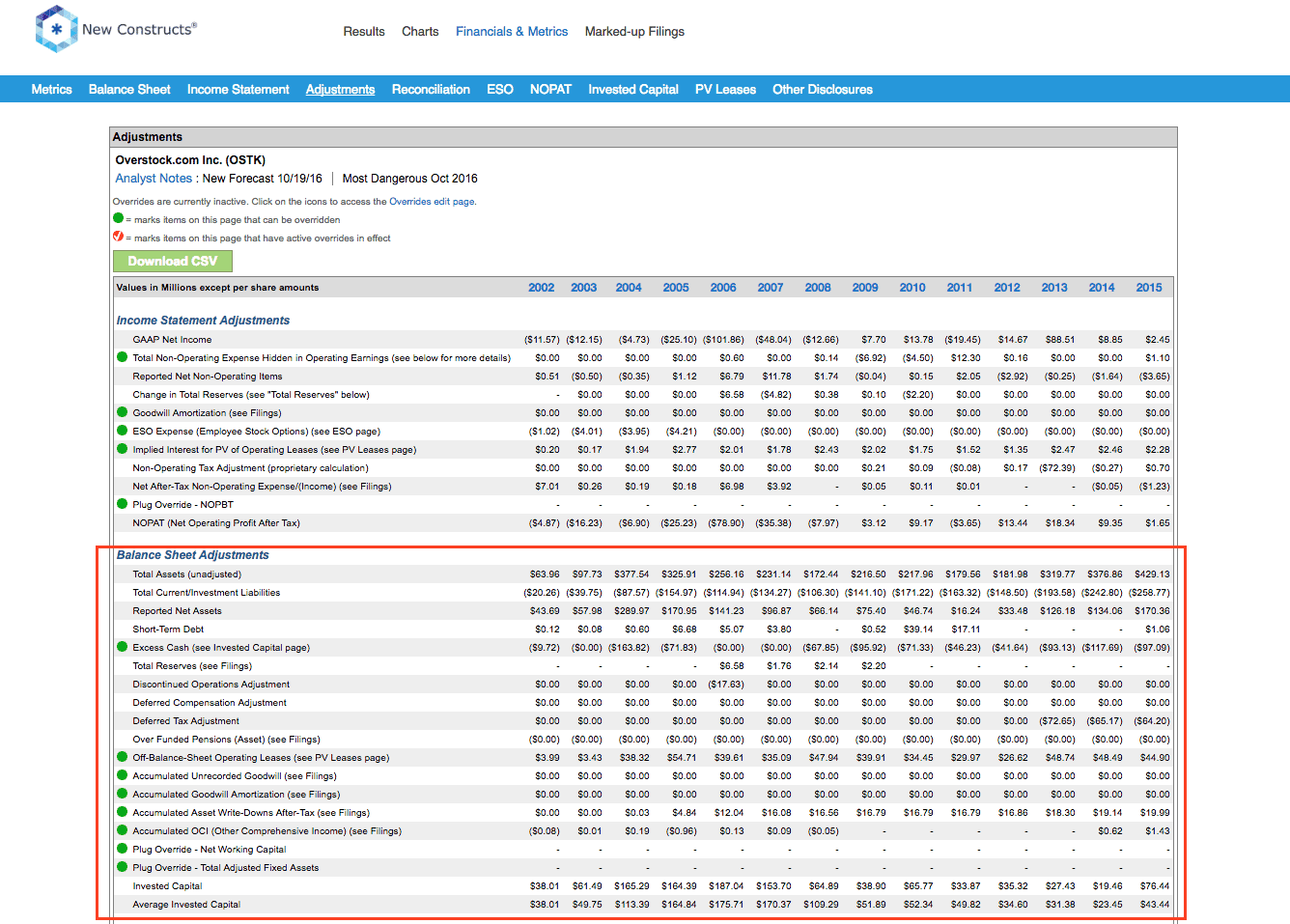Click the Balance Sheet Adjustments heading
Screen dimensions: 1290x924
point(193,555)
